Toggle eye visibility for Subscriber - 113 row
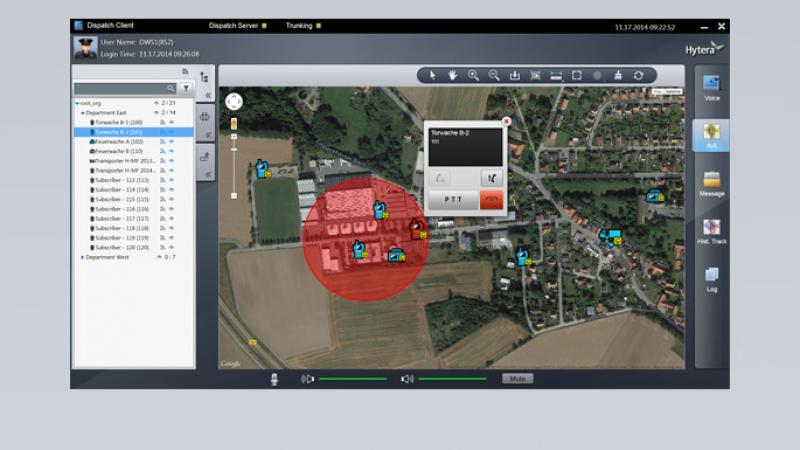Screen dimensions: 800x450 (171, 180)
